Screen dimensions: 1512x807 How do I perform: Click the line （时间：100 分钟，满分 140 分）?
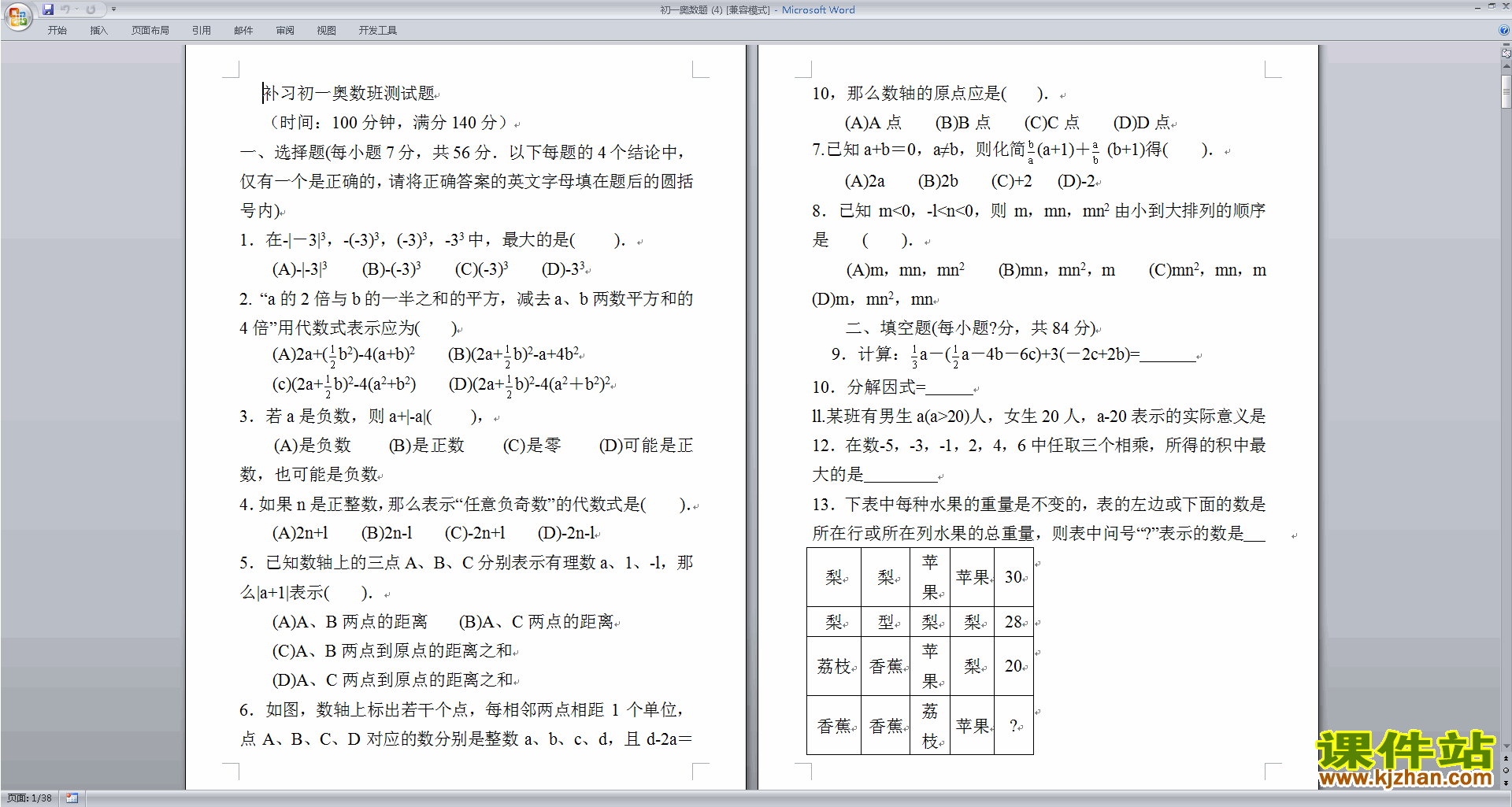tap(389, 123)
